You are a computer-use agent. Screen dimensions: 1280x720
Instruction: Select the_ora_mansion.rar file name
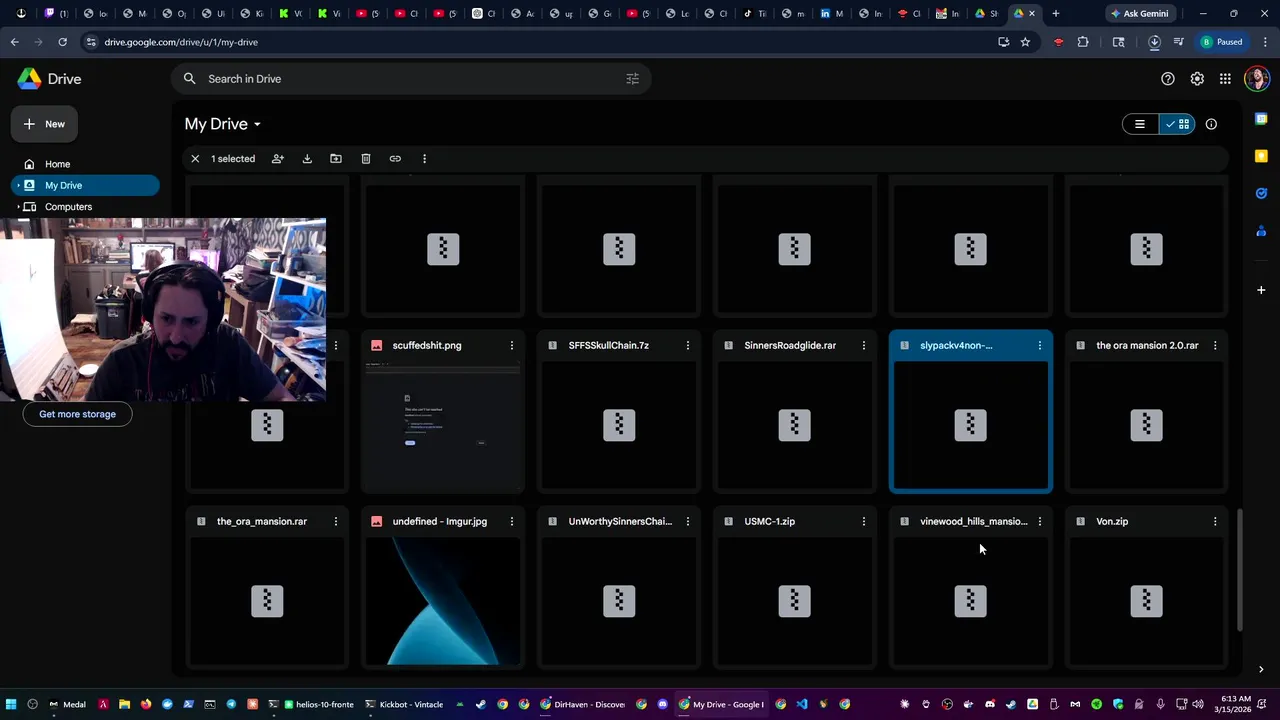(x=262, y=521)
